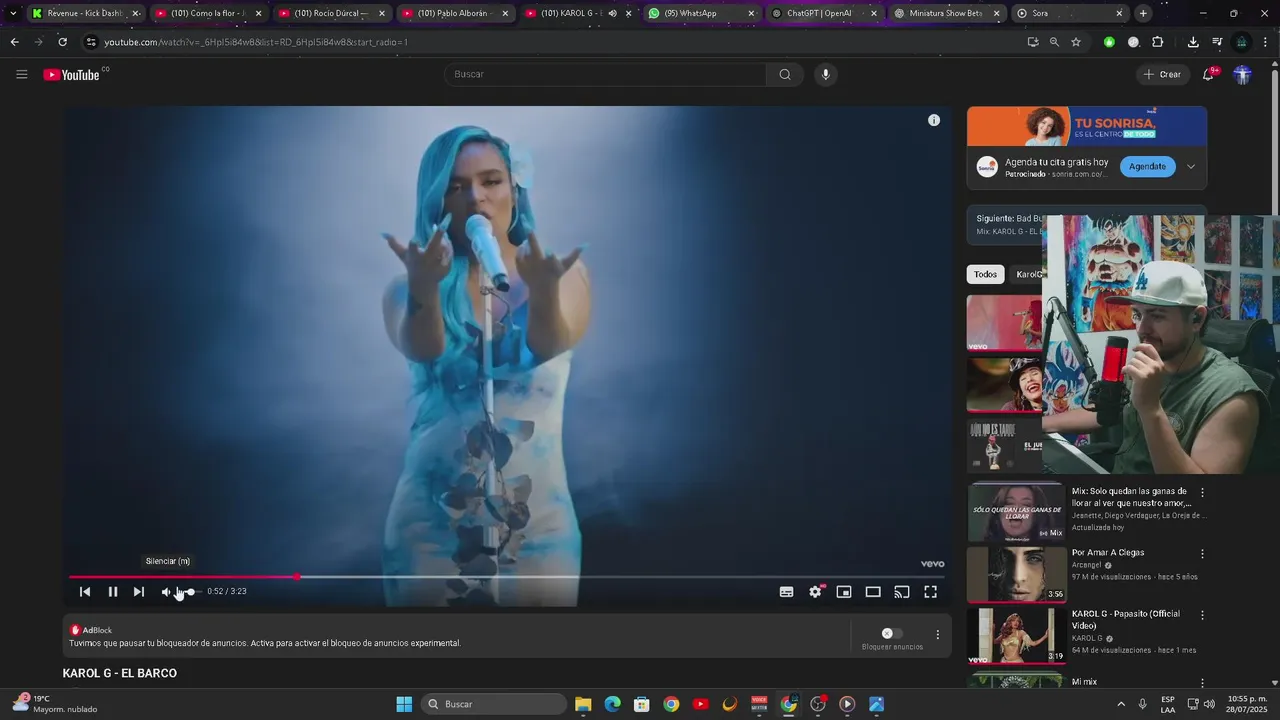Image resolution: width=1280 pixels, height=720 pixels.
Task: Switch to theater mode
Action: click(873, 592)
